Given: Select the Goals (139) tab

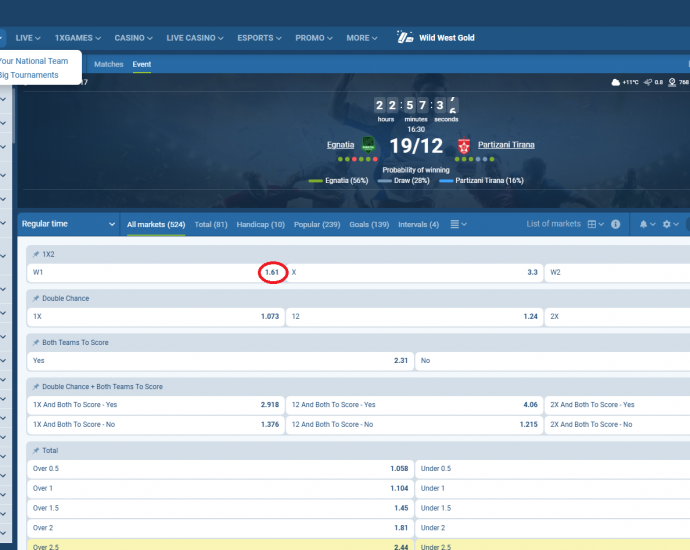Looking at the screenshot, I should pyautogui.click(x=369, y=224).
